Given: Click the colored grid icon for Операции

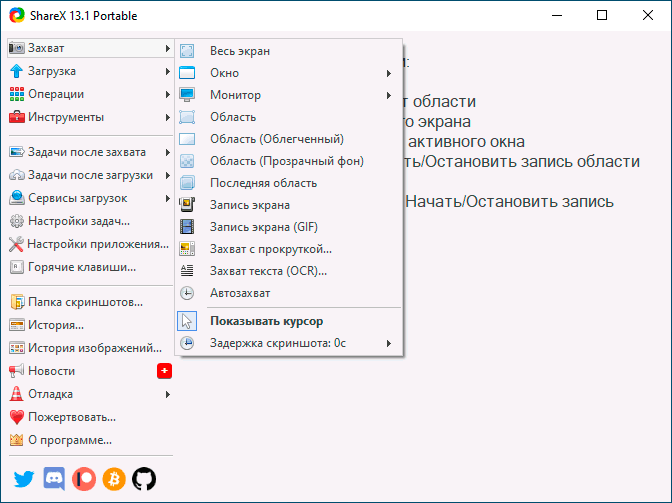Looking at the screenshot, I should click(17, 94).
